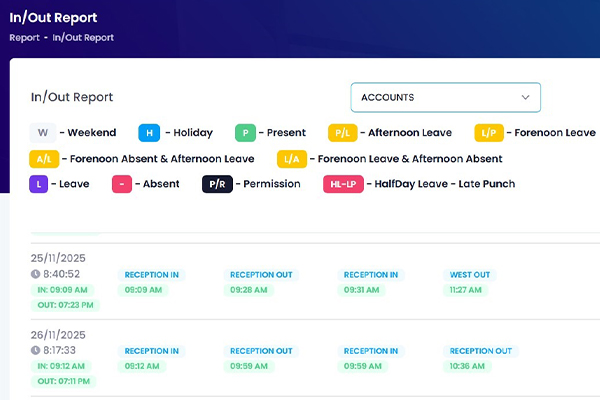Click the L/A legend badge
This screenshot has width=600, height=400.
291,158
